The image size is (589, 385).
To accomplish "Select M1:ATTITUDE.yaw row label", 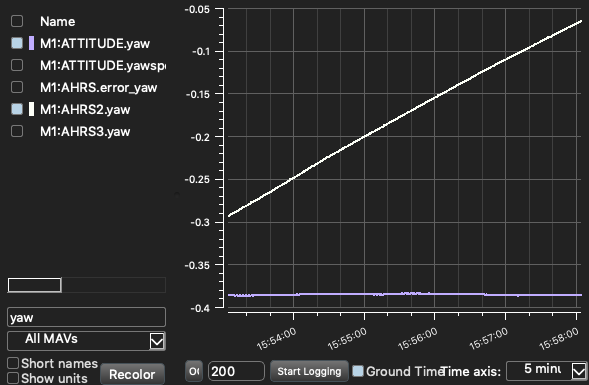I will (x=95, y=44).
